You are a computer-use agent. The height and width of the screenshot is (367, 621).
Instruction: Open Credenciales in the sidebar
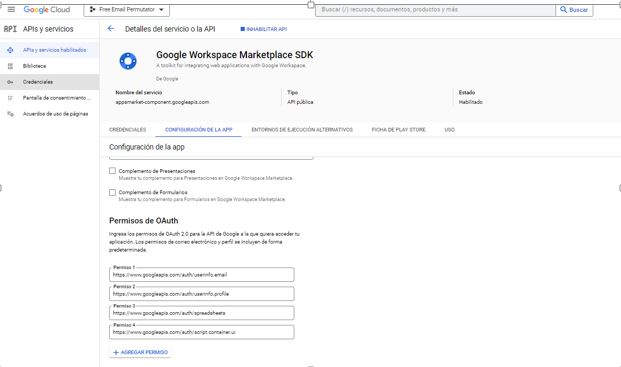tap(50, 82)
